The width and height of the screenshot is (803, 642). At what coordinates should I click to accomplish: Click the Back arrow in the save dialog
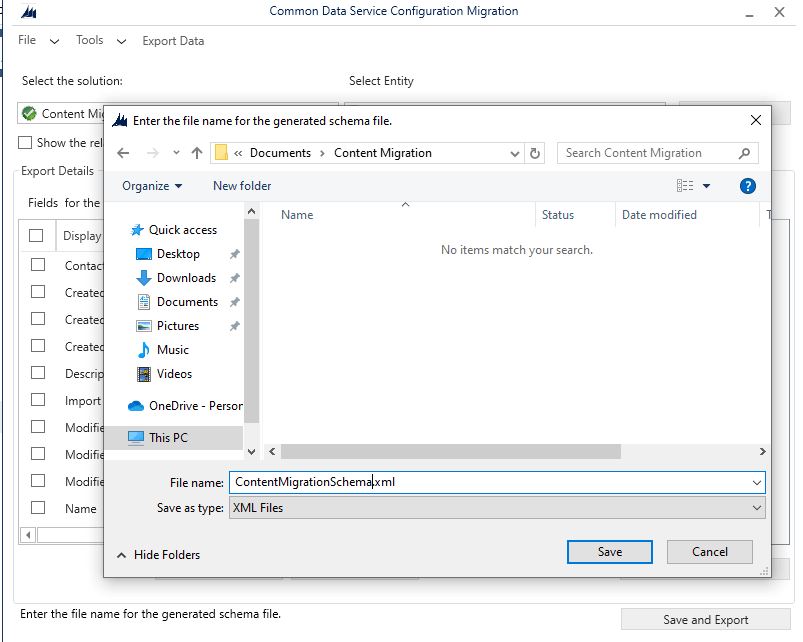pos(123,153)
